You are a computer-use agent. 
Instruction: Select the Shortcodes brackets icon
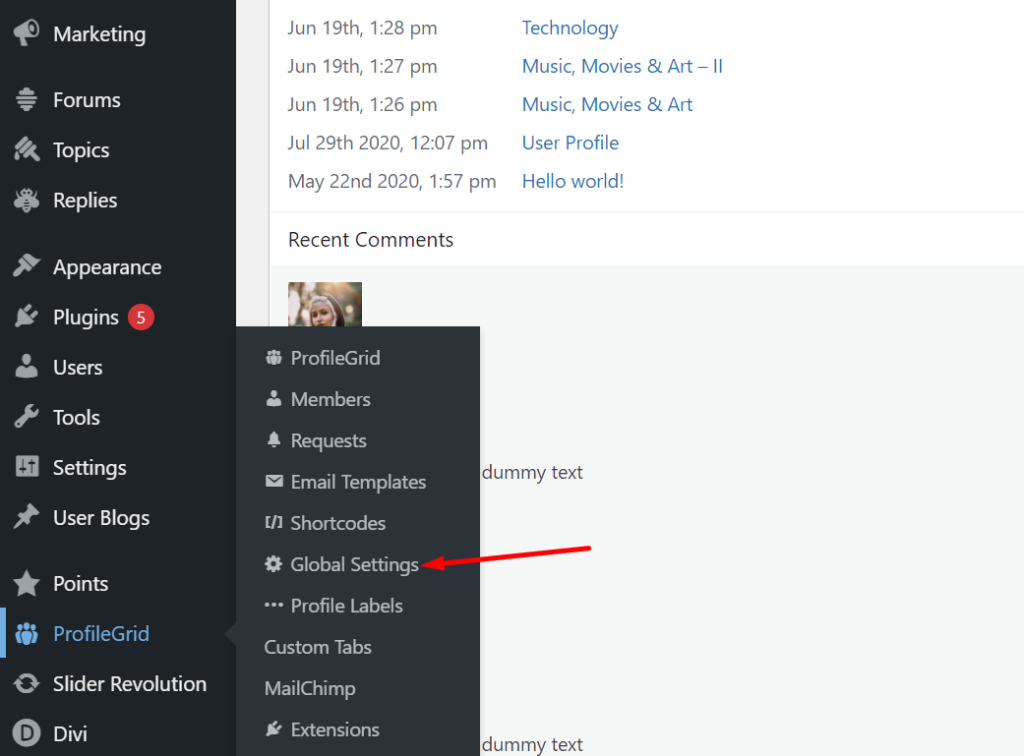pyautogui.click(x=273, y=522)
